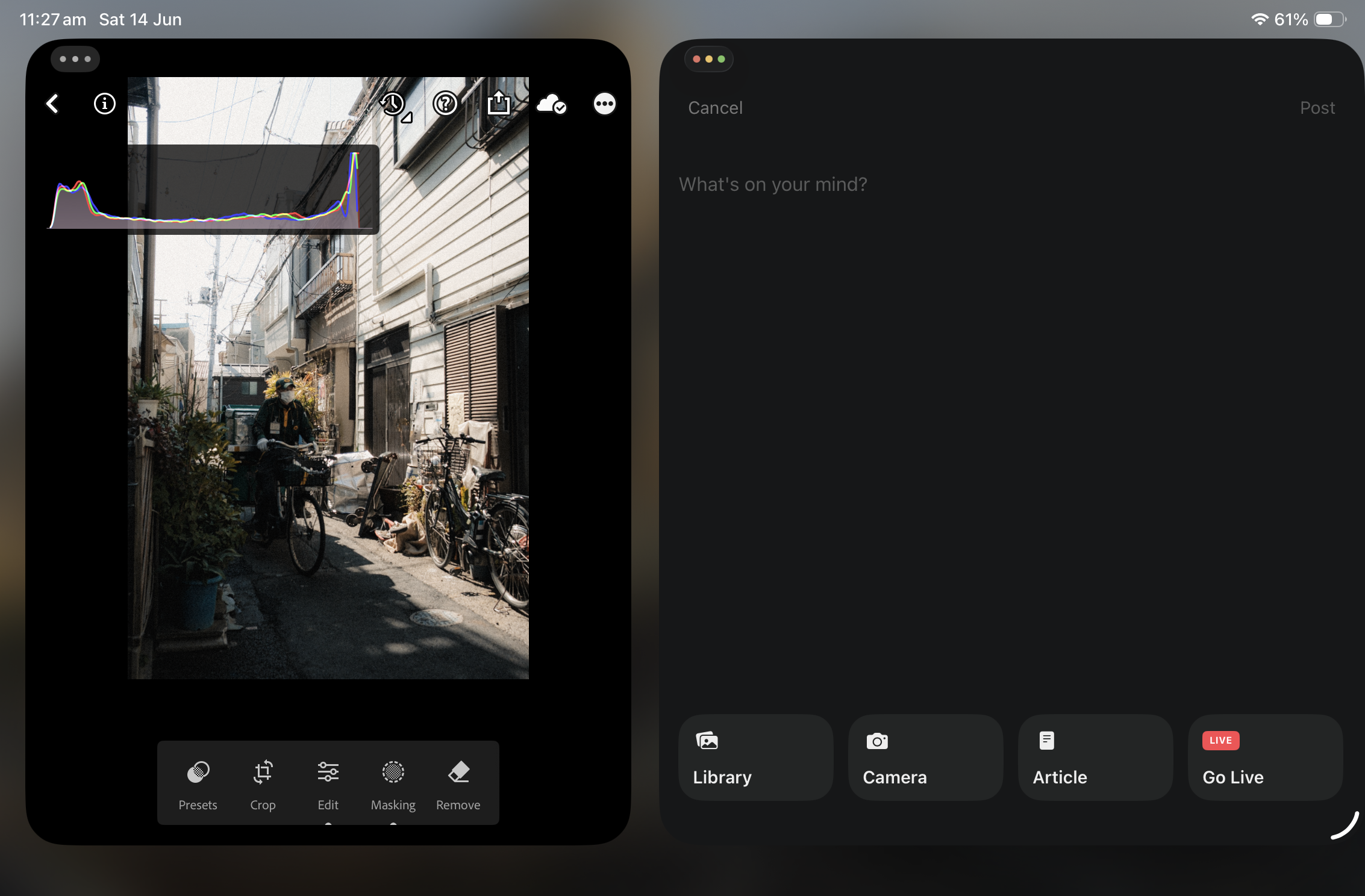Select the Crop tool
The height and width of the screenshot is (896, 1365).
click(x=263, y=785)
